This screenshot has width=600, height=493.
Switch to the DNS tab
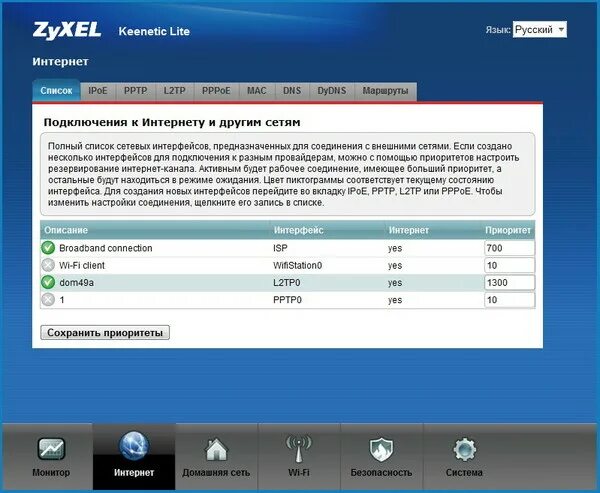point(292,91)
